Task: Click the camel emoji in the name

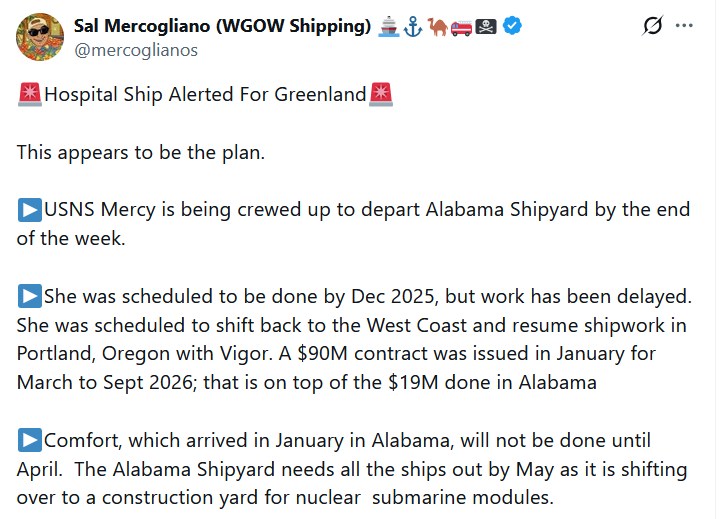Action: pyautogui.click(x=437, y=26)
